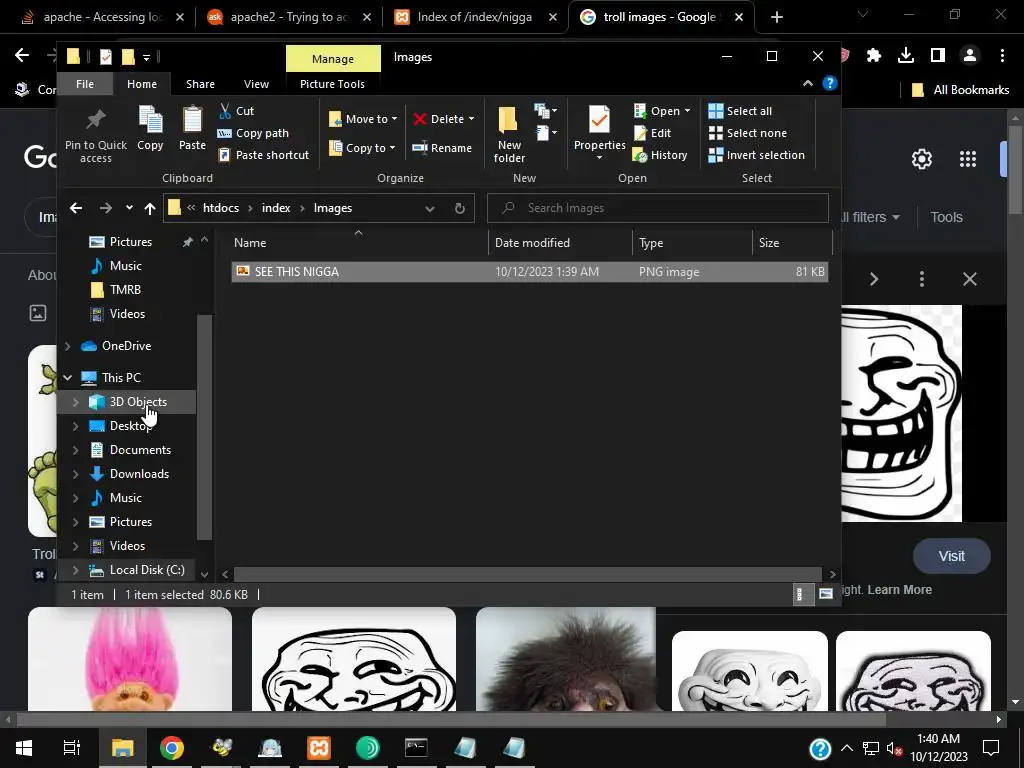Cut the selected file using the scissors icon
Screen dimensions: 1024x768
point(236,111)
